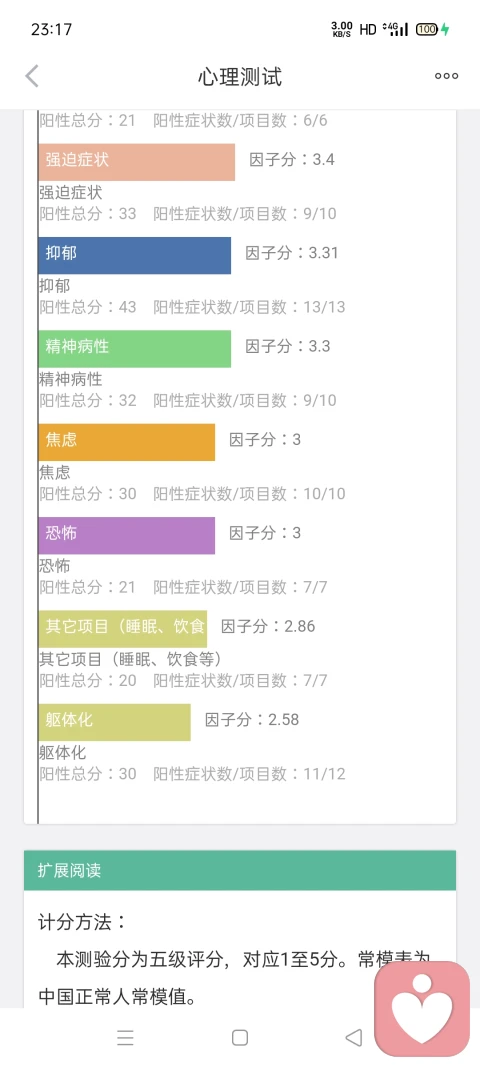Tap the 计分方法 heading text
Screen dimensions: 480x1067
82,922
